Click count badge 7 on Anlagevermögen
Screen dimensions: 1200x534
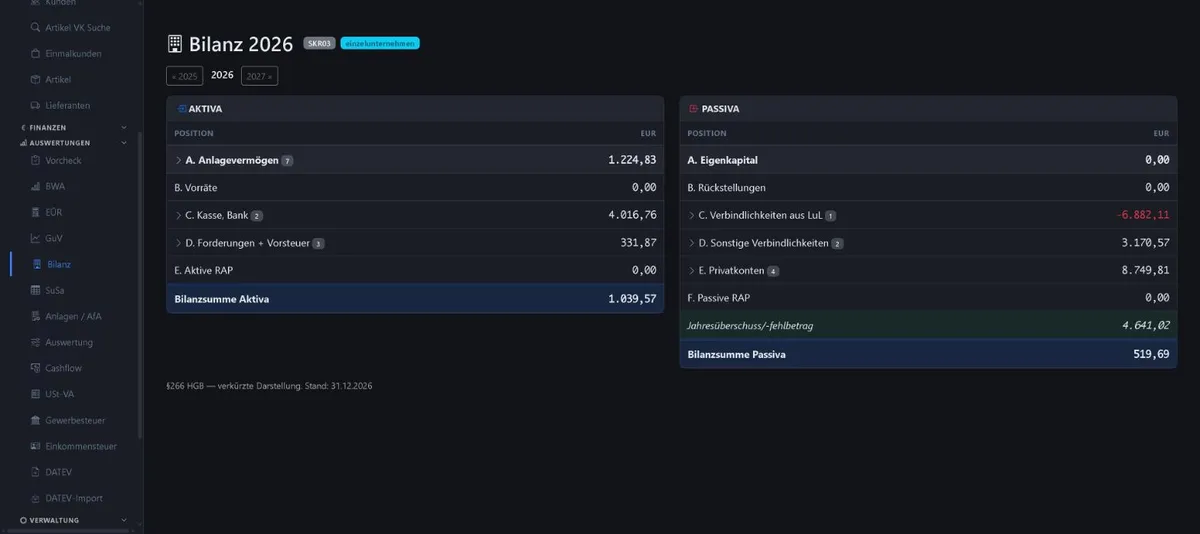[x=287, y=161]
